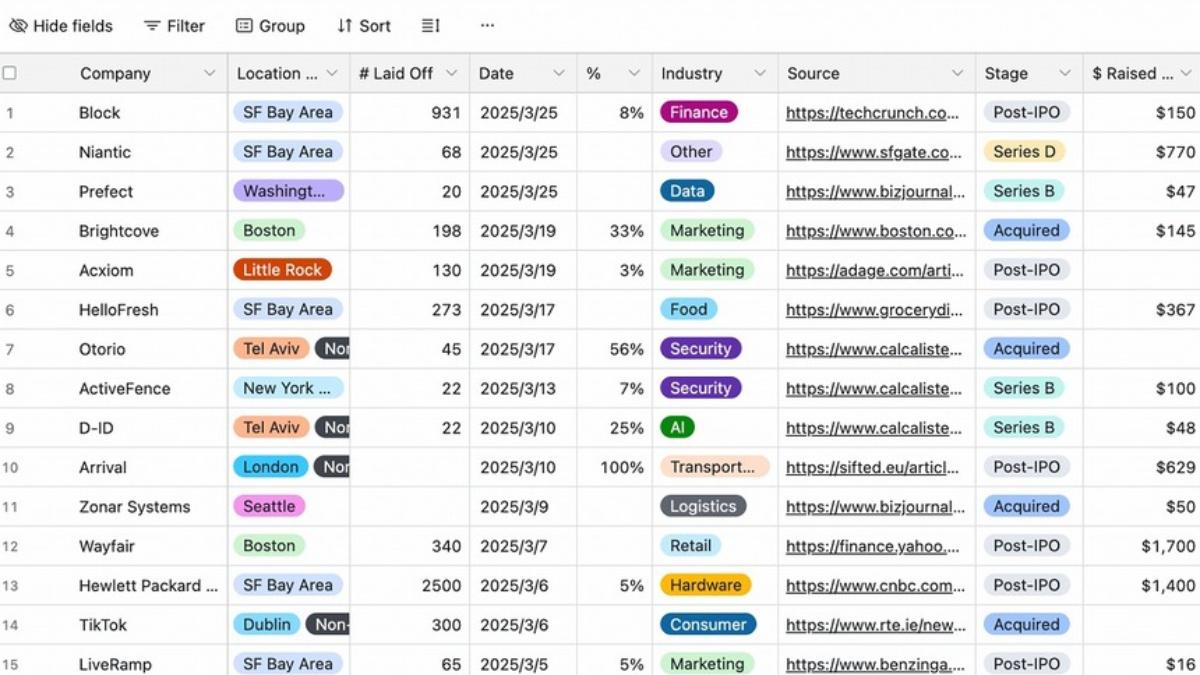Select the Logistics industry tag
The height and width of the screenshot is (675, 1200).
pos(703,506)
